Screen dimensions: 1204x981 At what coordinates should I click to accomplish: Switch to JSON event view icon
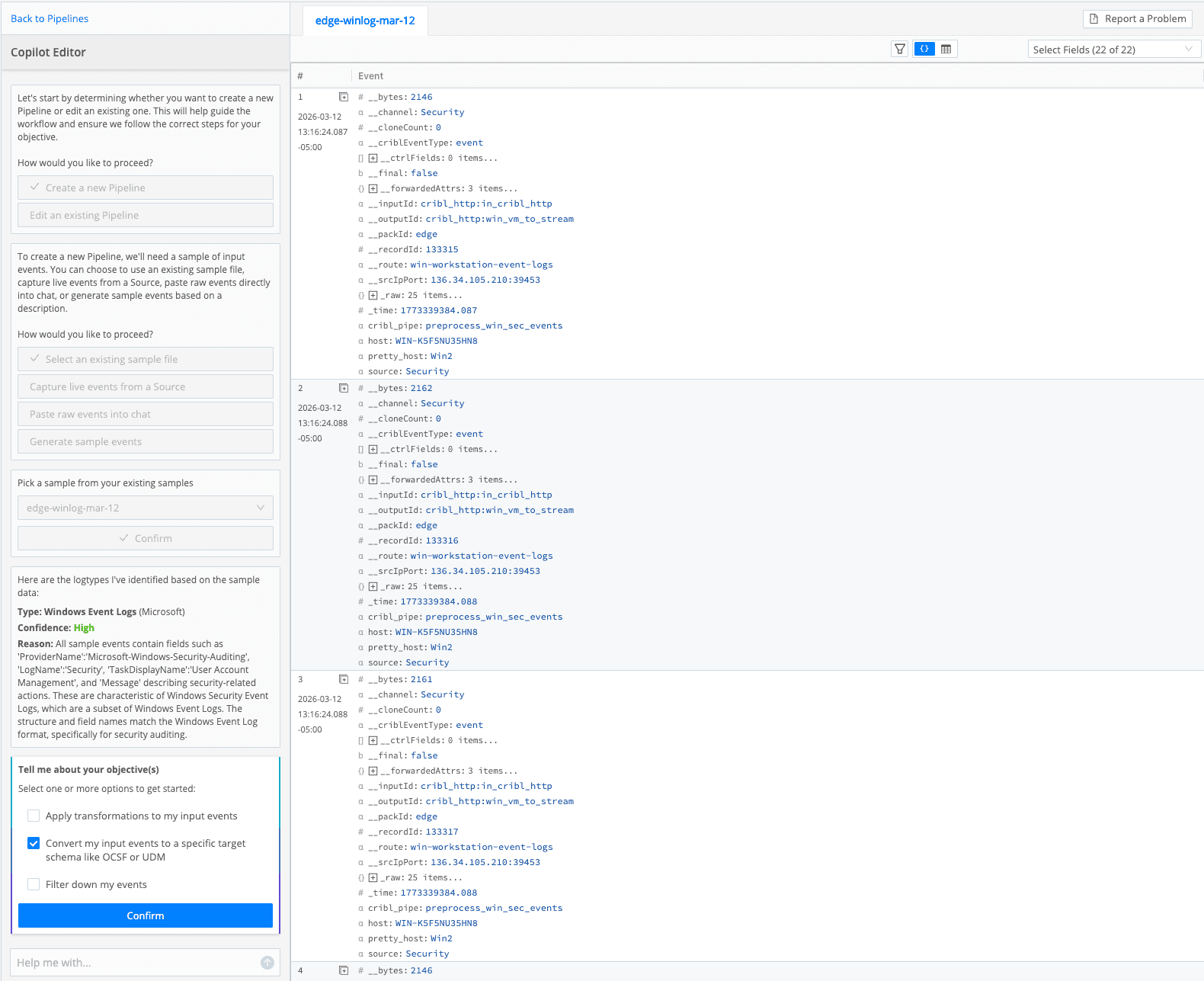(924, 49)
